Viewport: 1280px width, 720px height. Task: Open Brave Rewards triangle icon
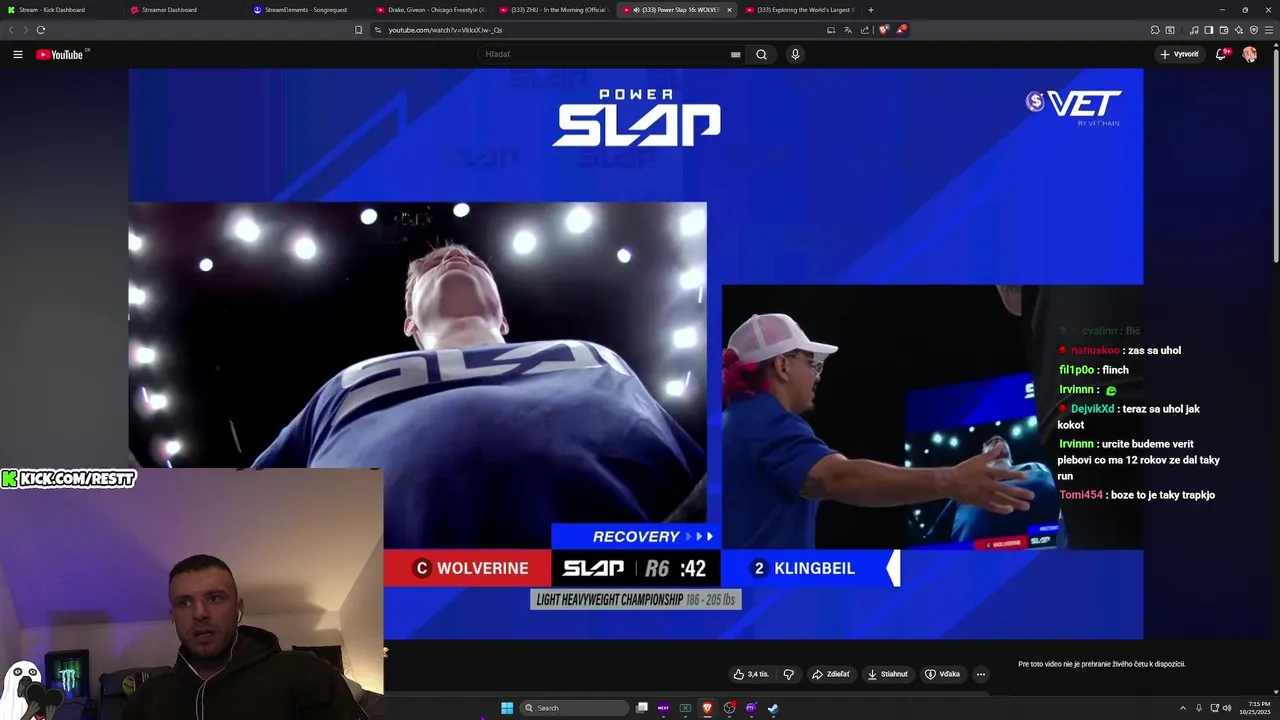click(x=901, y=30)
